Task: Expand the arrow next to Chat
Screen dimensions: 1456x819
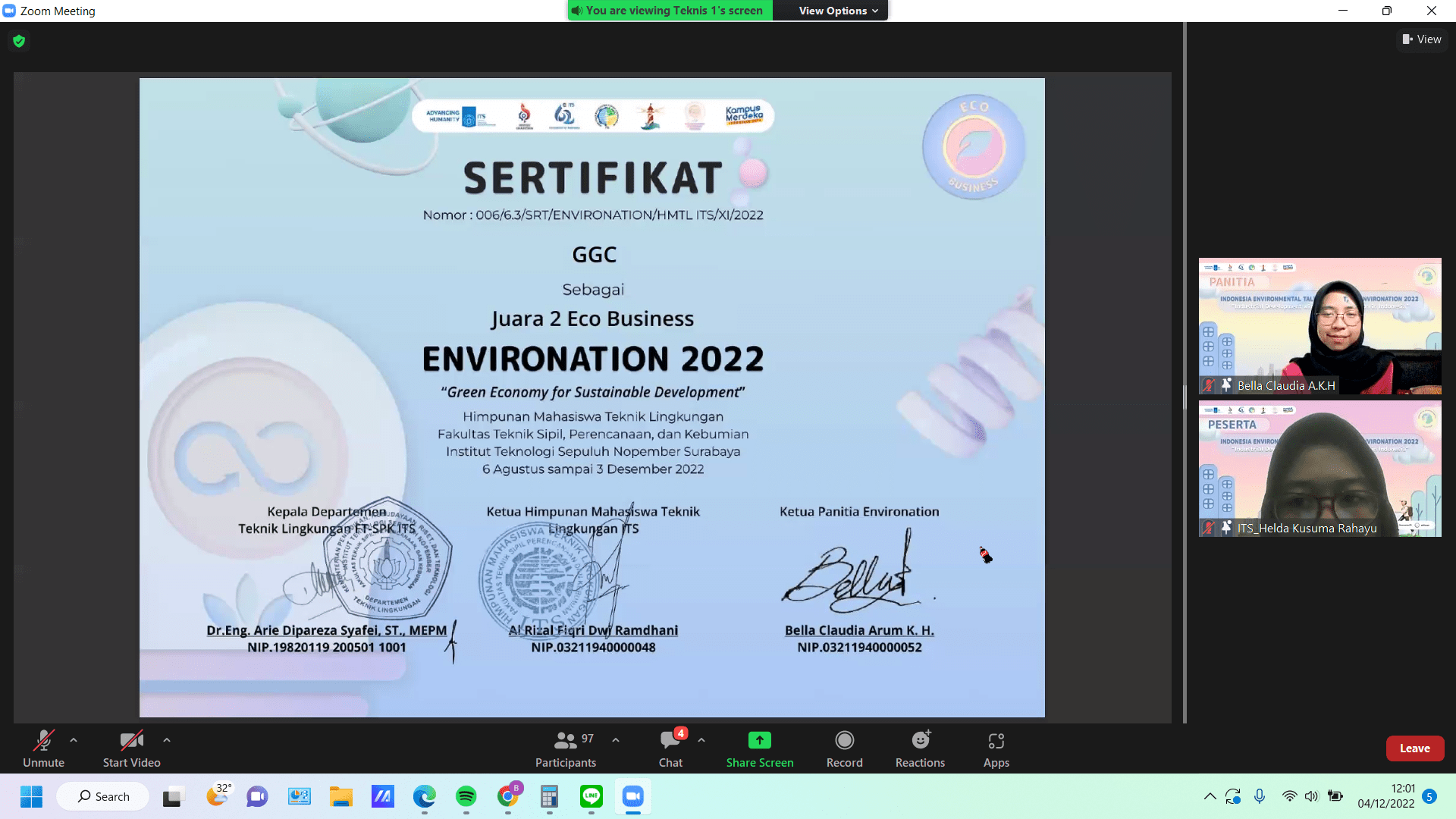Action: tap(701, 740)
